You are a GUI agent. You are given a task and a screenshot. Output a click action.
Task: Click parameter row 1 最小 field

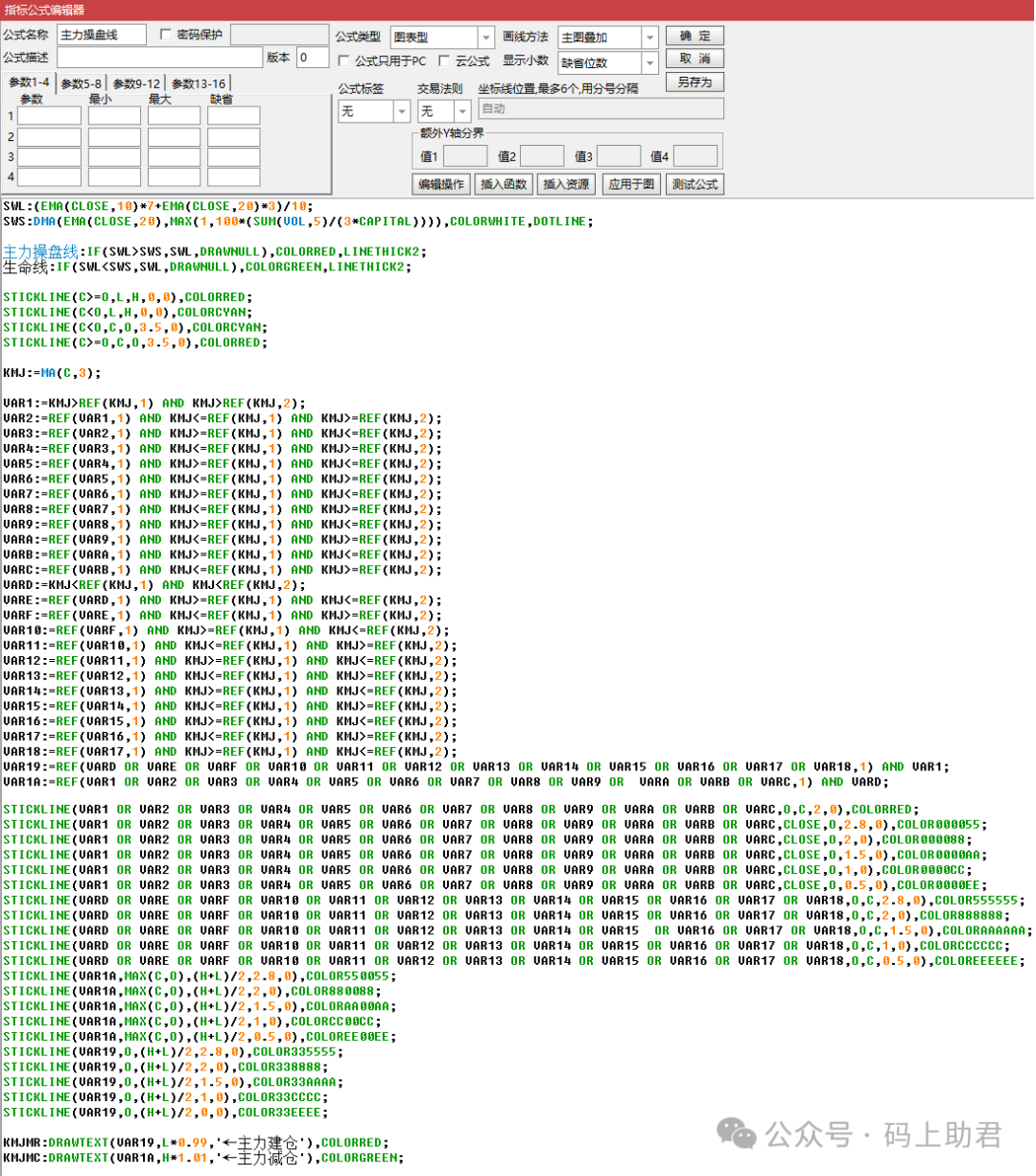[x=114, y=115]
